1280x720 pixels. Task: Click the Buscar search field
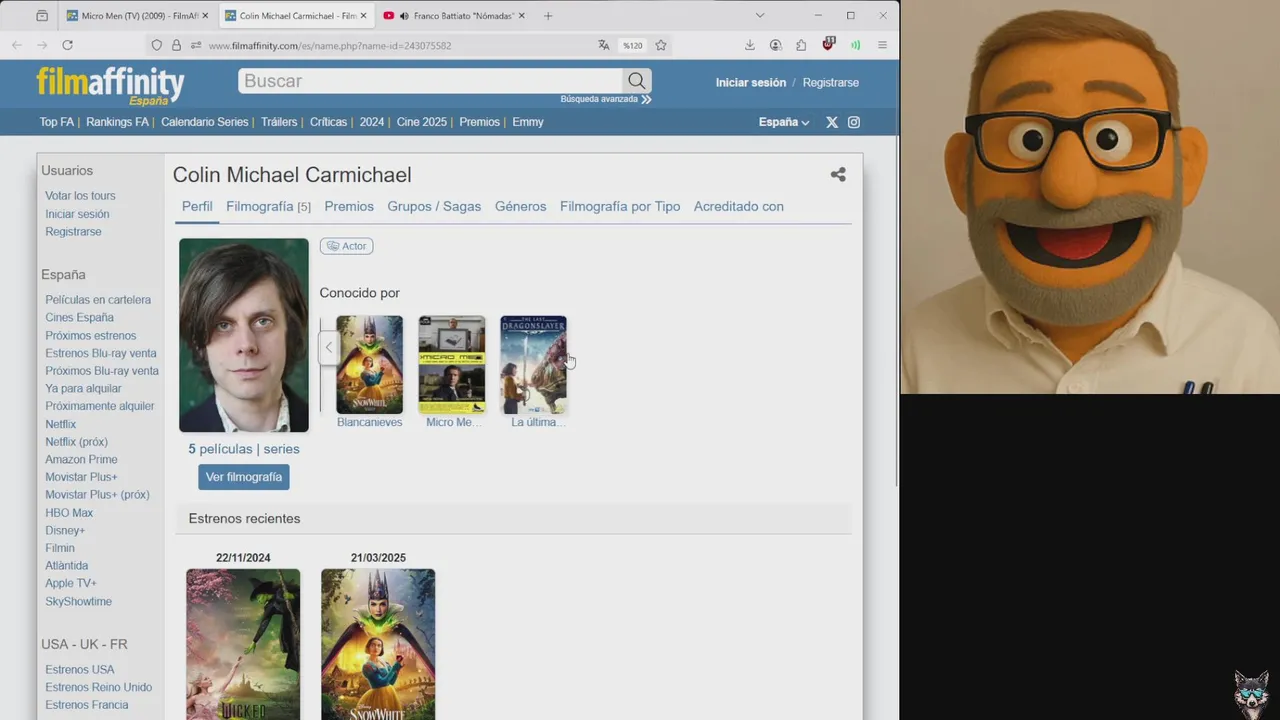tap(430, 81)
